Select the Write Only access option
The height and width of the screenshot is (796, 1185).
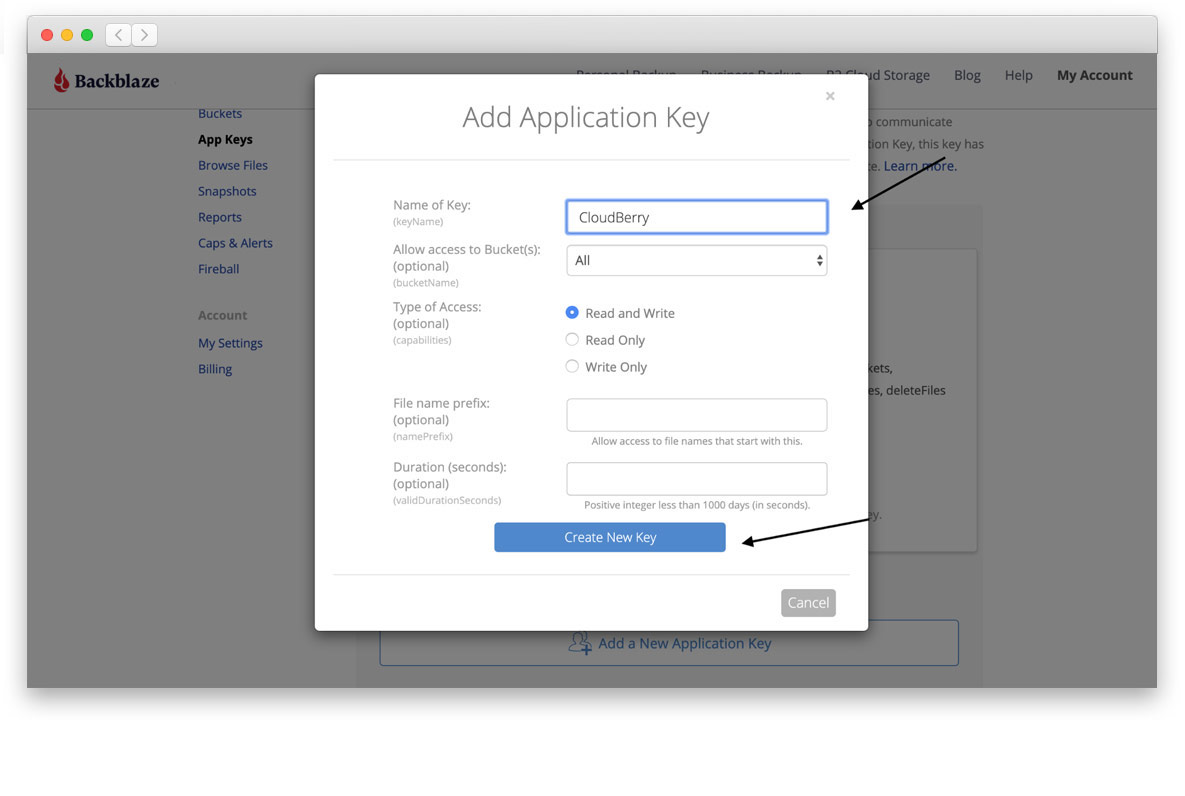point(571,366)
